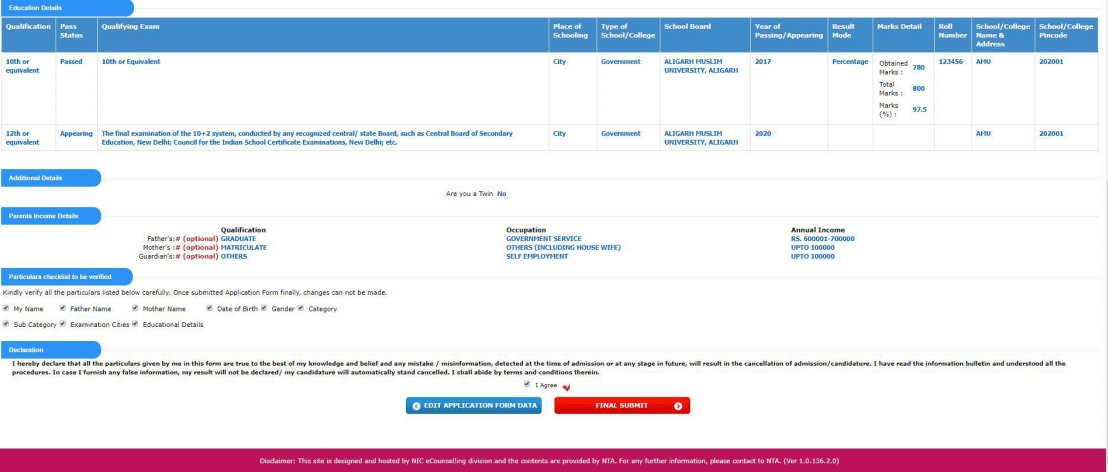Uncheck the My Name checkbox
This screenshot has height=472, width=1108.
point(7,309)
